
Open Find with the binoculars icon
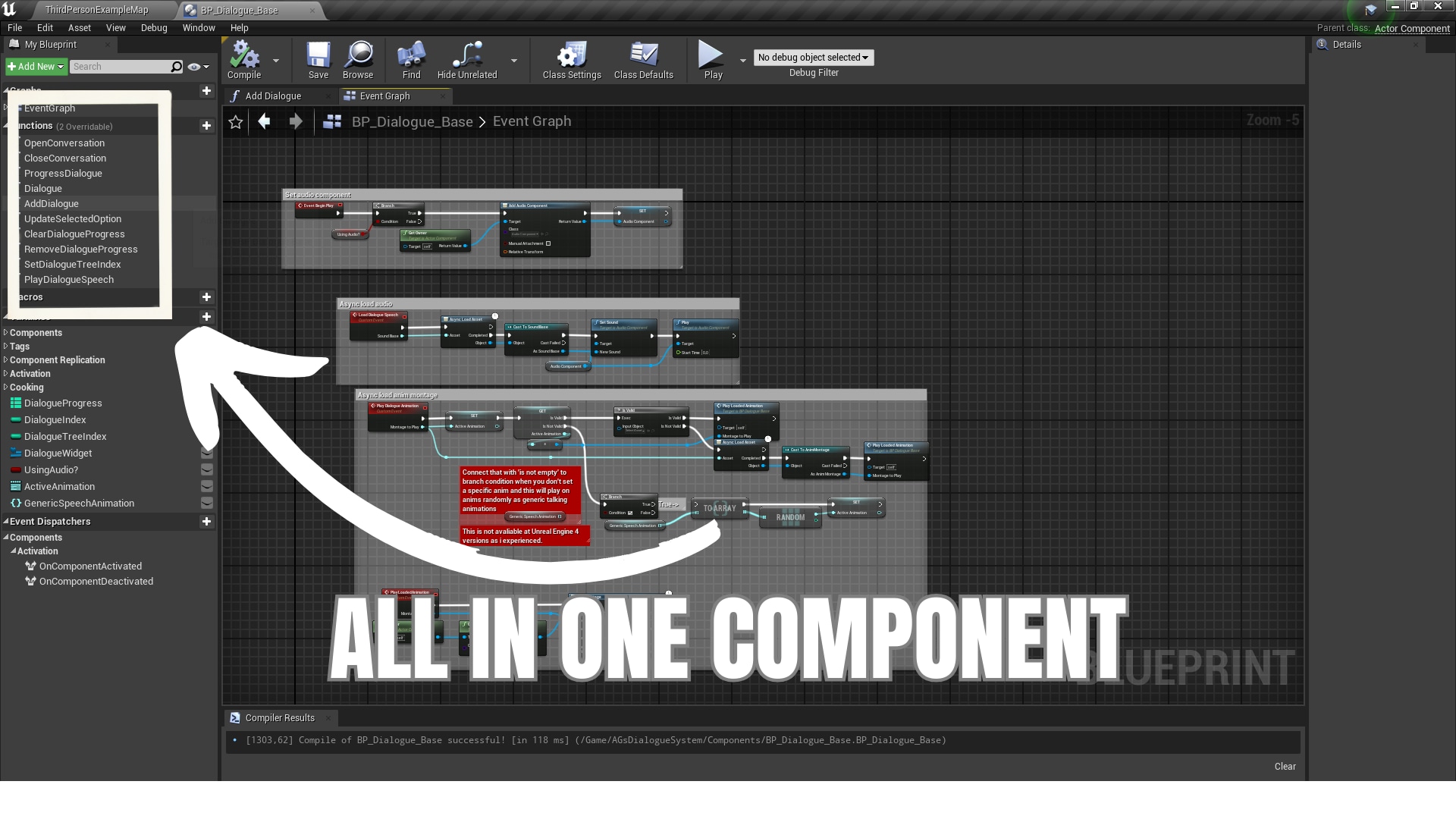point(410,61)
